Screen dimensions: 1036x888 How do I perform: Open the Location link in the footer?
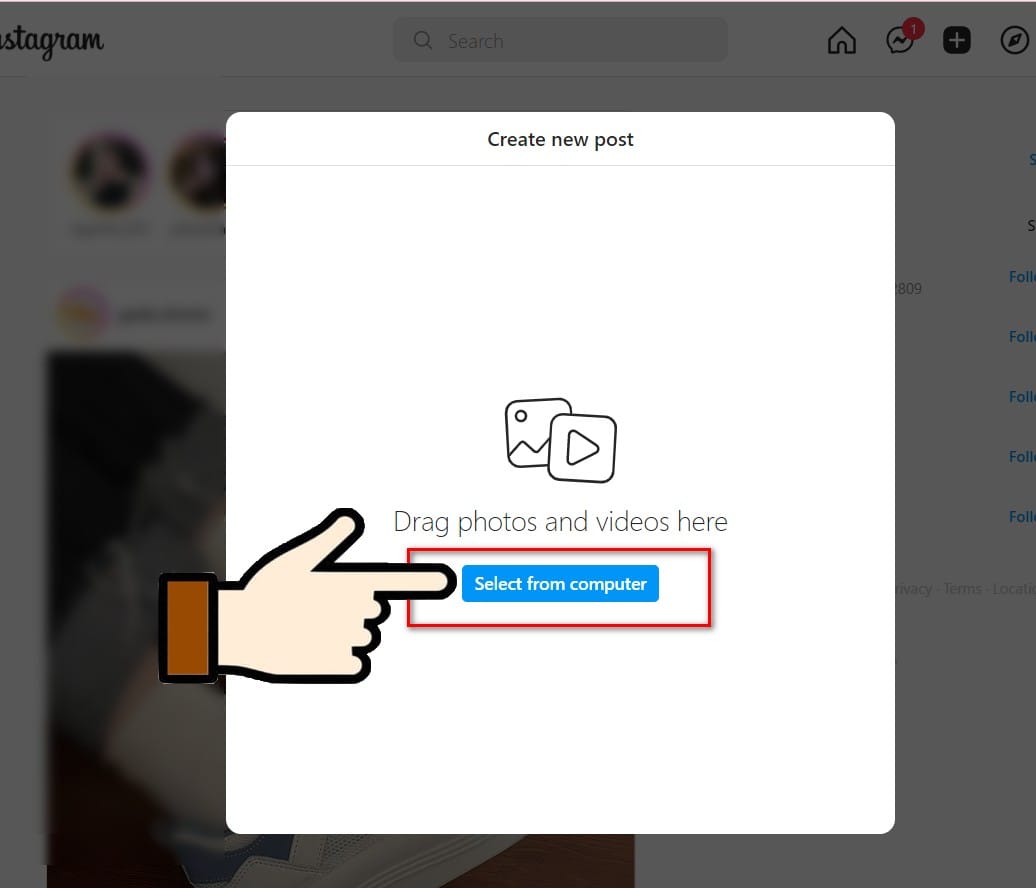point(1013,589)
